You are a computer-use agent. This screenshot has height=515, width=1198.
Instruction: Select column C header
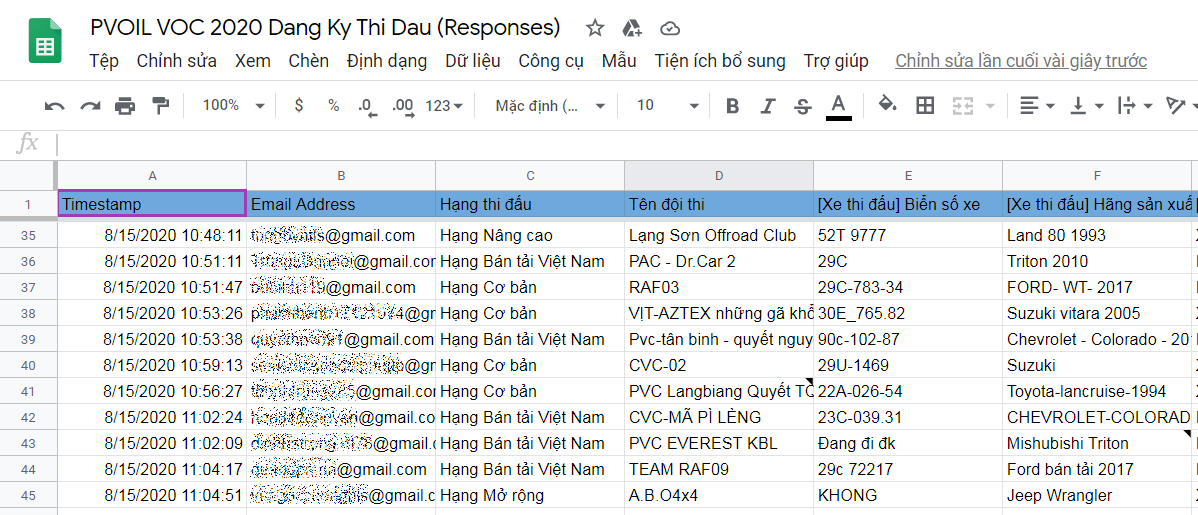(530, 176)
